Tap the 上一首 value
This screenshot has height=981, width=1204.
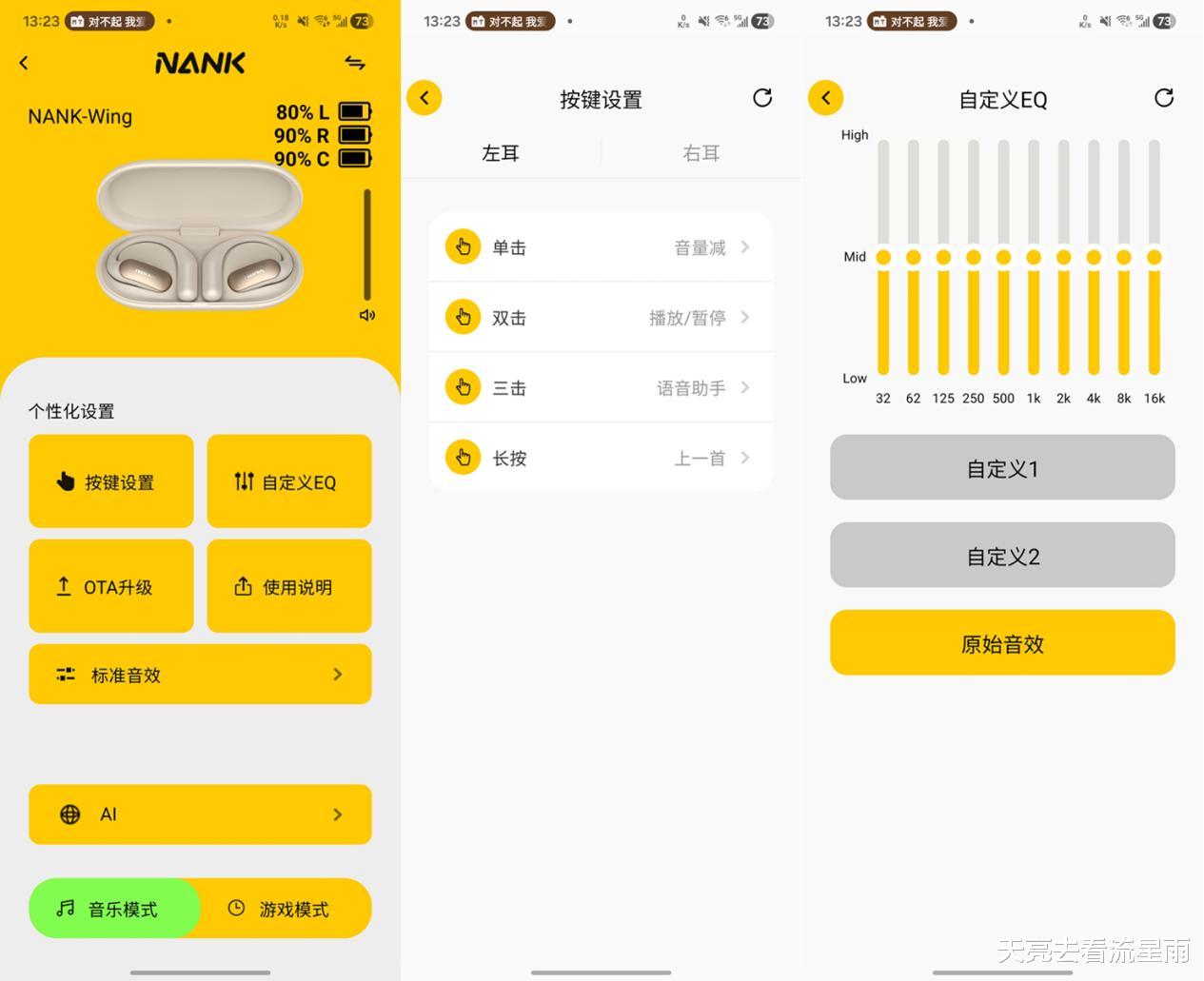point(700,459)
